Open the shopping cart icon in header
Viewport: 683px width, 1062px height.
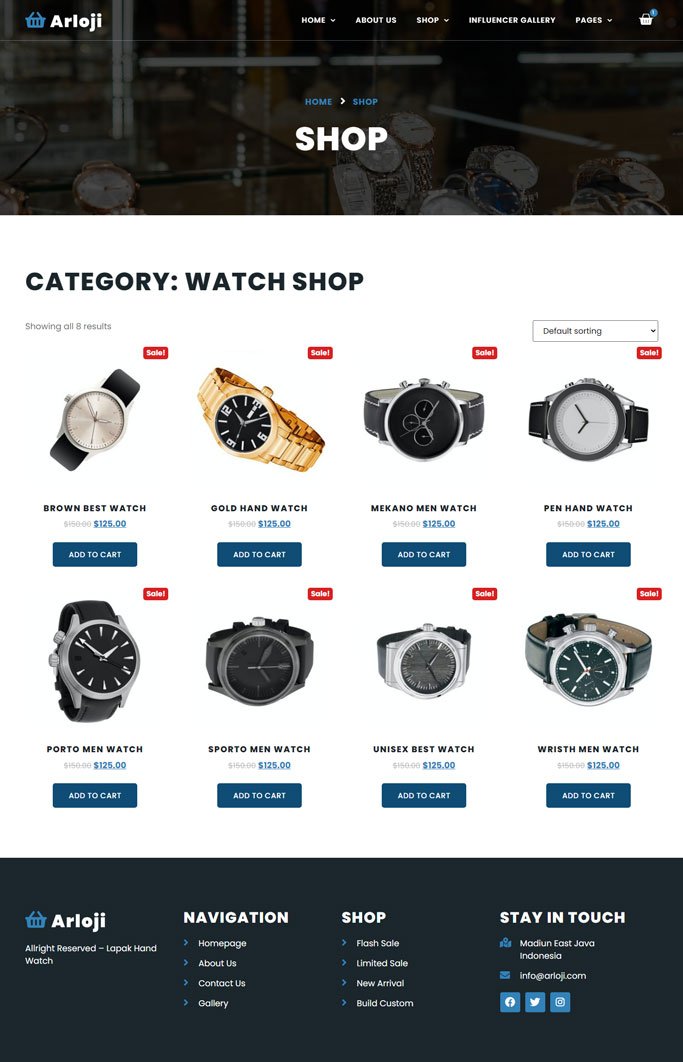click(646, 20)
